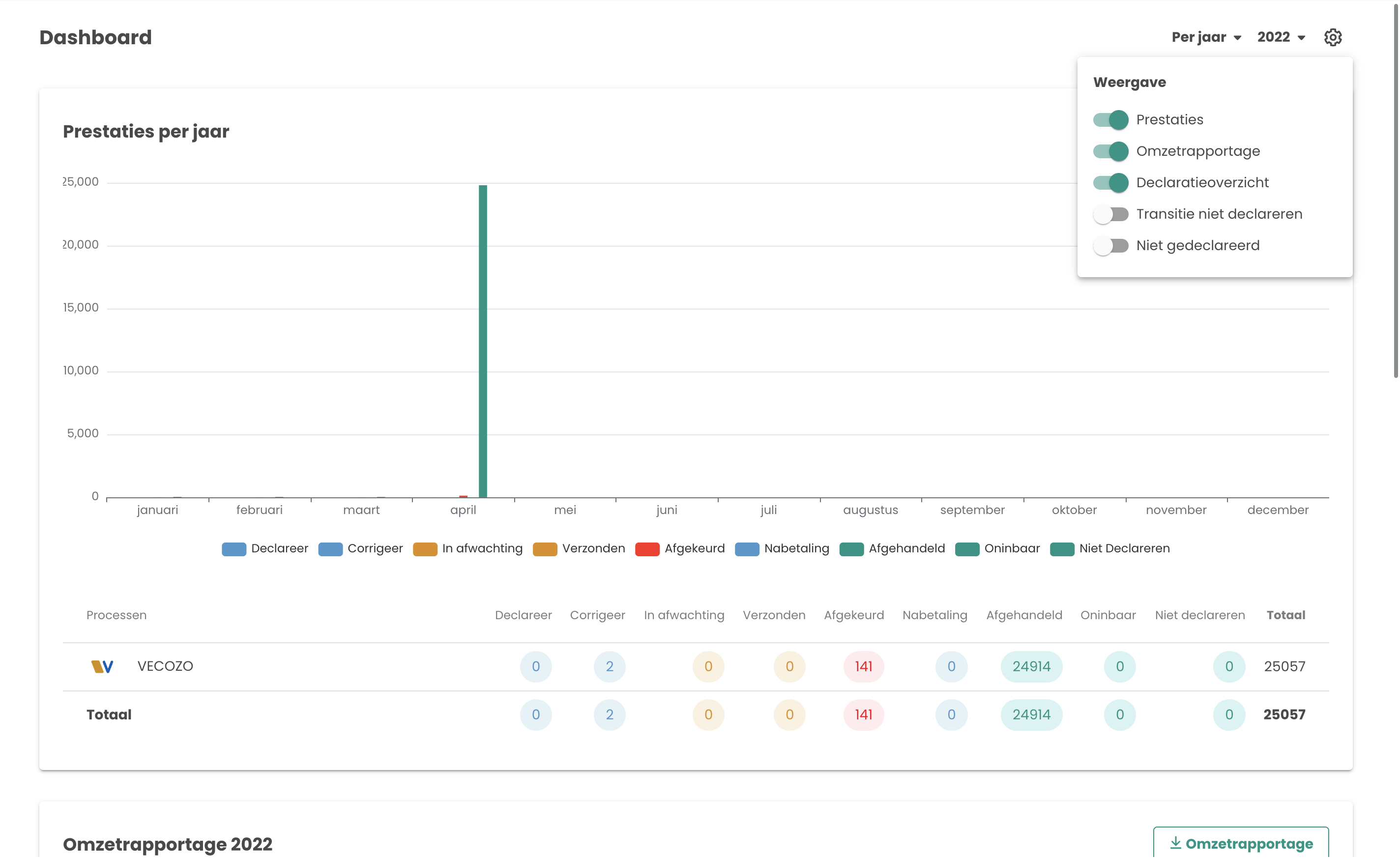Disable the Prestaties toggle
This screenshot has width=1400, height=858.
point(1110,120)
